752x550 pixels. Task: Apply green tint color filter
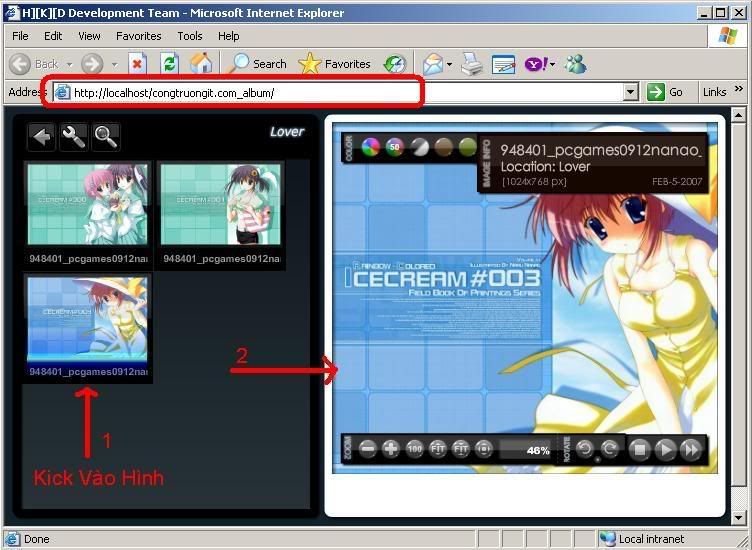(x=467, y=147)
